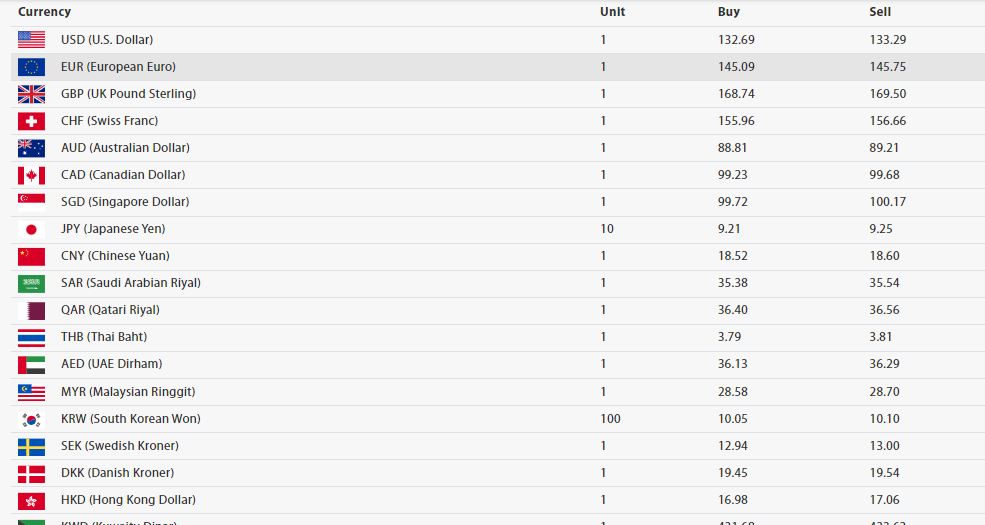Click the Swiss flag icon
This screenshot has width=985, height=525.
point(31,121)
